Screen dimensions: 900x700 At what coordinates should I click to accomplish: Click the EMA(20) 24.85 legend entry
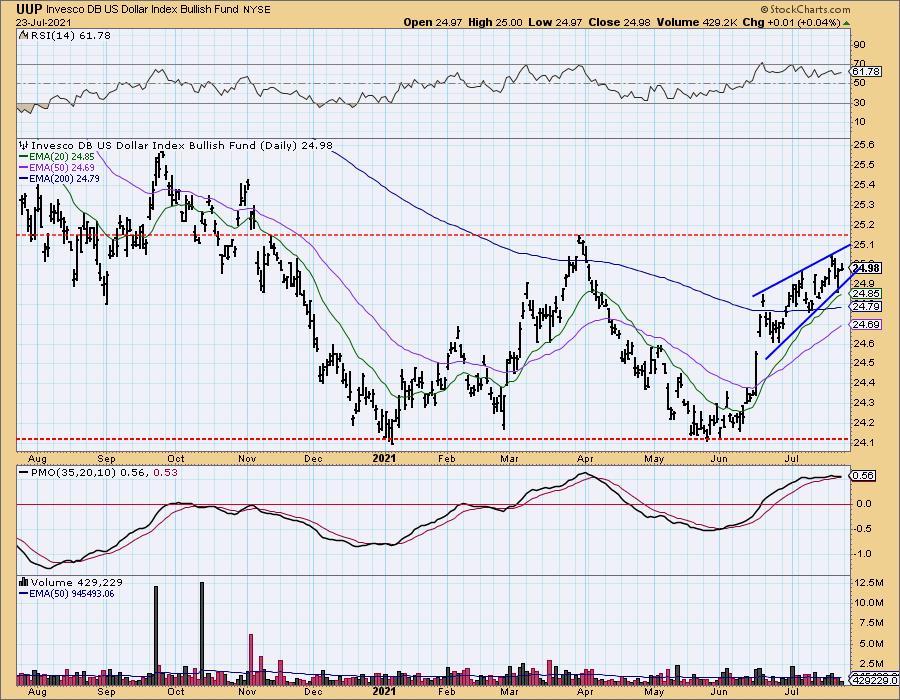point(57,156)
